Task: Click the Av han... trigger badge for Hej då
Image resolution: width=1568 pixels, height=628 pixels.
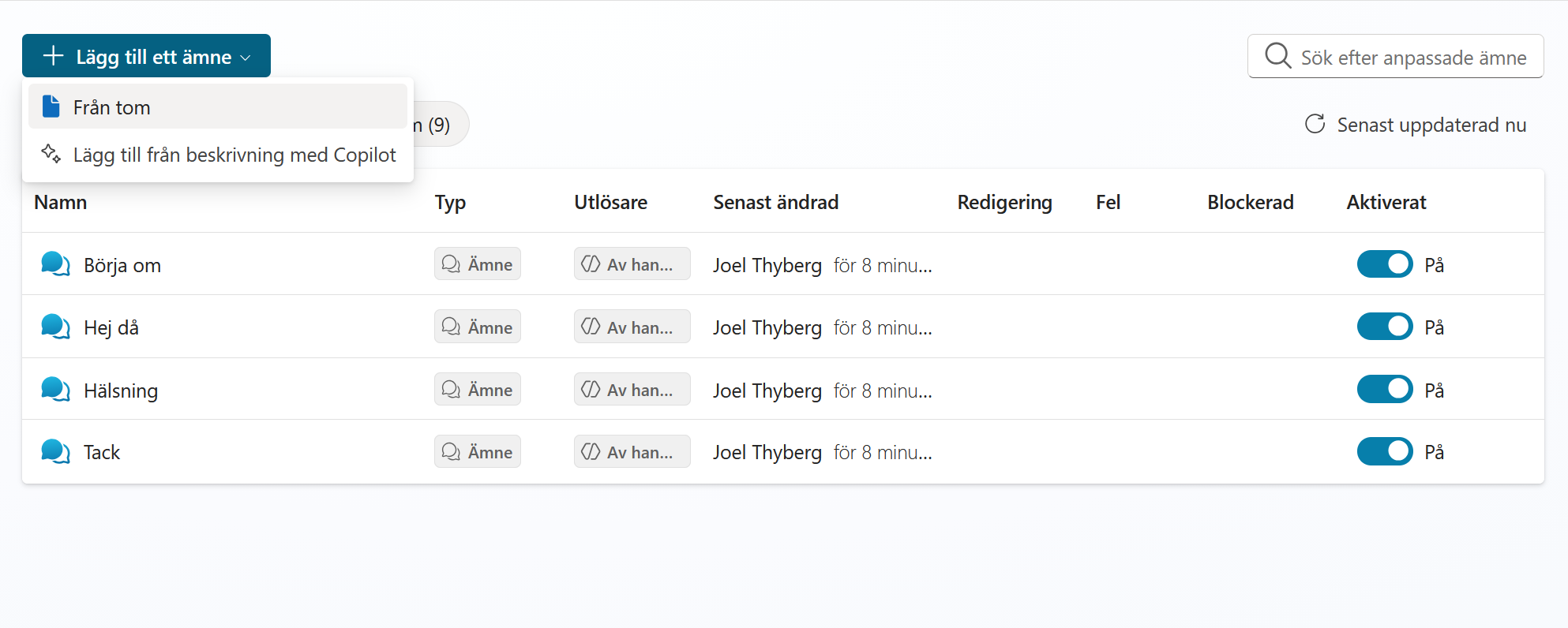Action: point(632,327)
